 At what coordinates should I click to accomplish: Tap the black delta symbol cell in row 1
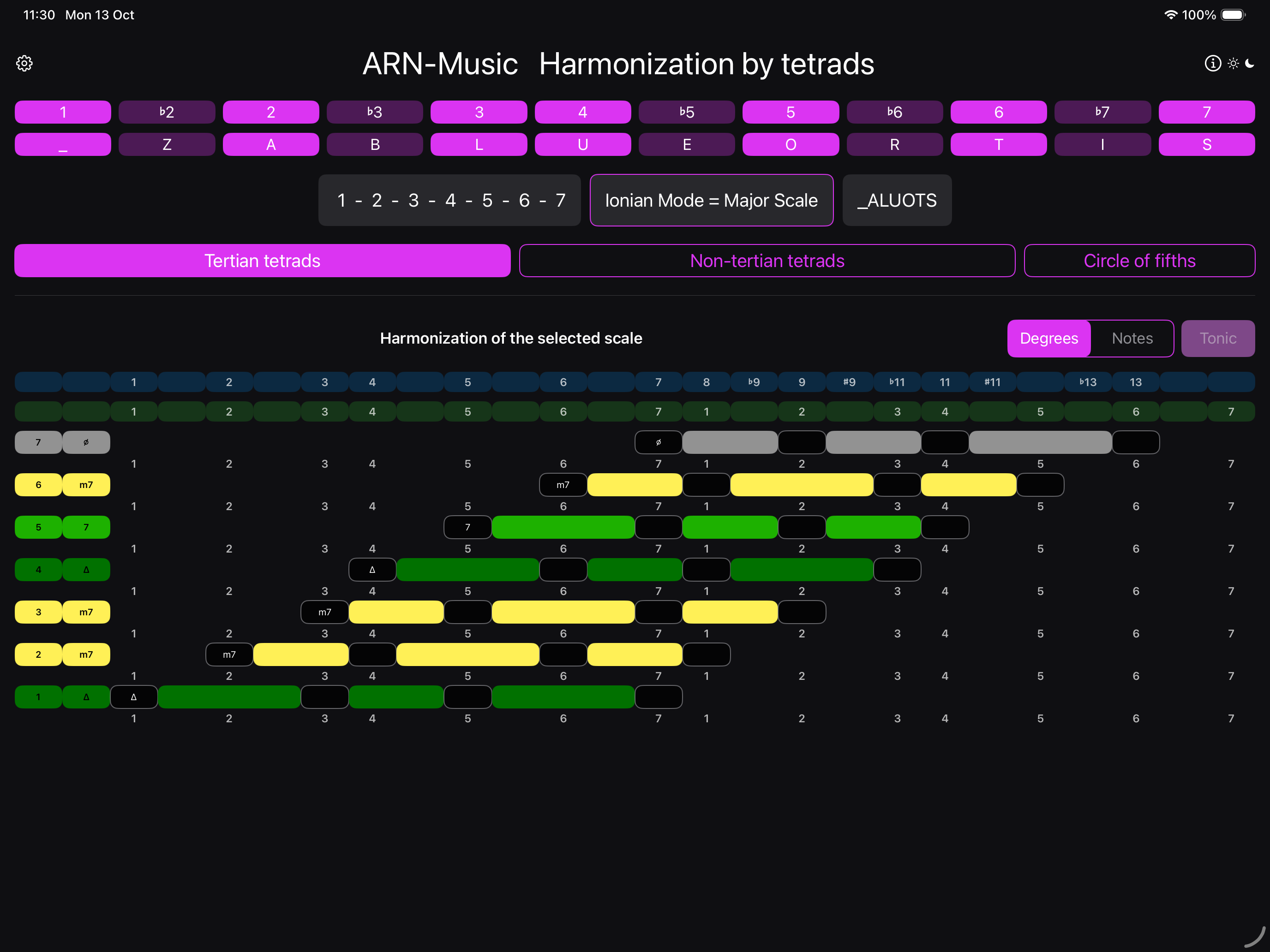pyautogui.click(x=133, y=697)
